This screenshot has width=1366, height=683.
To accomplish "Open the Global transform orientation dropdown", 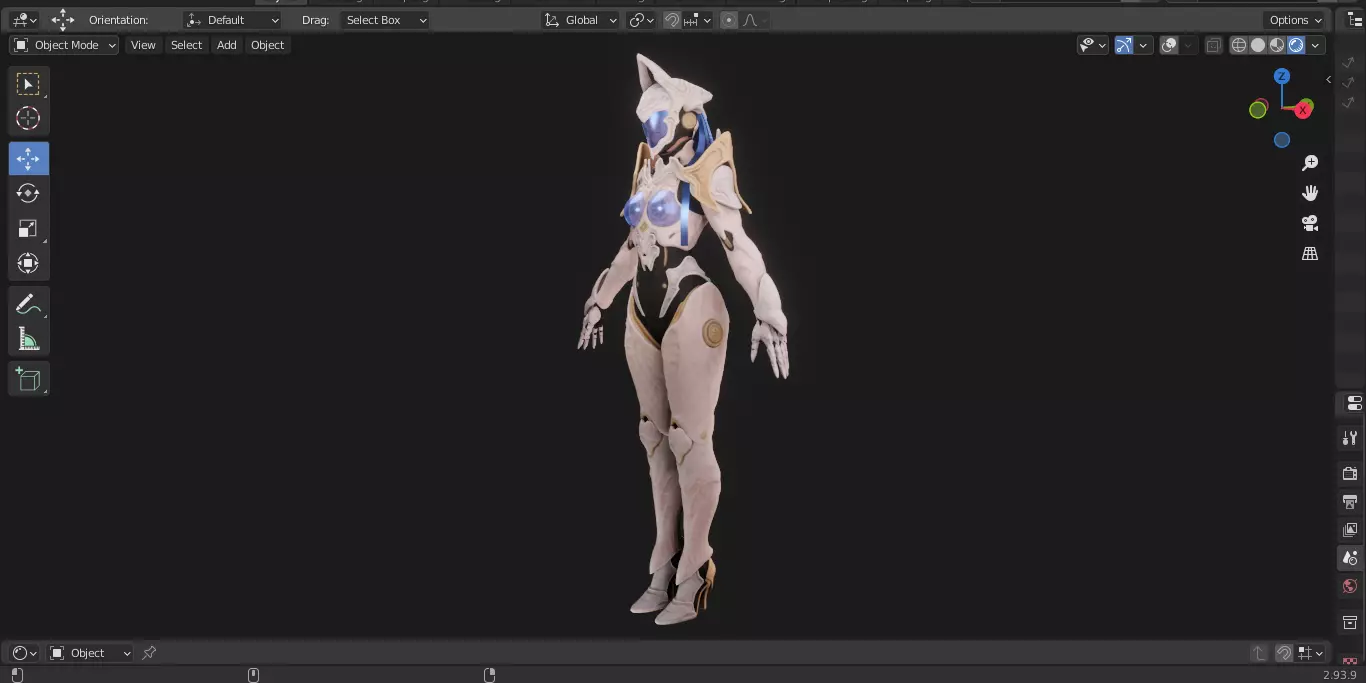I will pos(580,20).
